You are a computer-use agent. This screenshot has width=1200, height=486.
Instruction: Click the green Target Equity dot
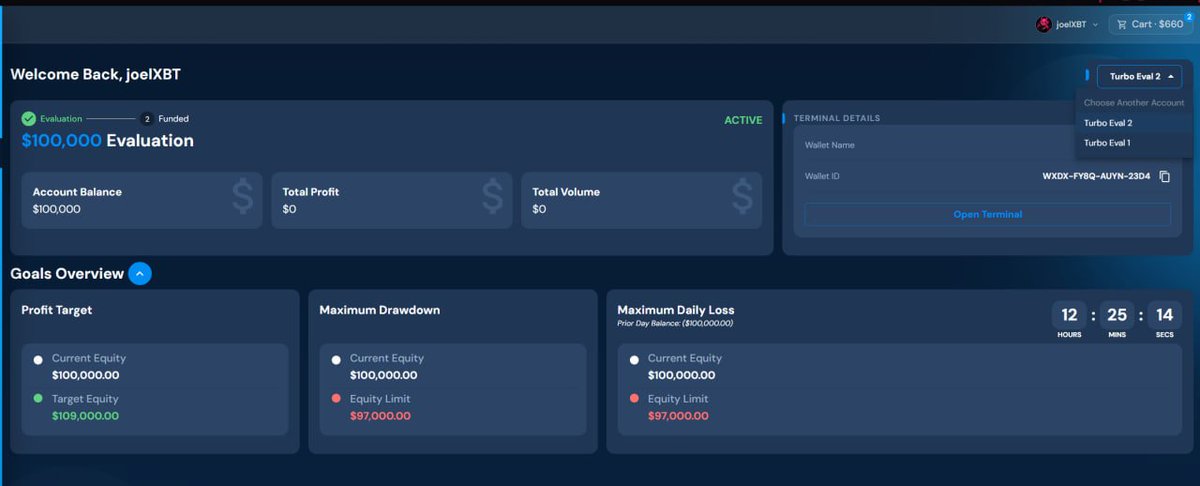[38, 399]
